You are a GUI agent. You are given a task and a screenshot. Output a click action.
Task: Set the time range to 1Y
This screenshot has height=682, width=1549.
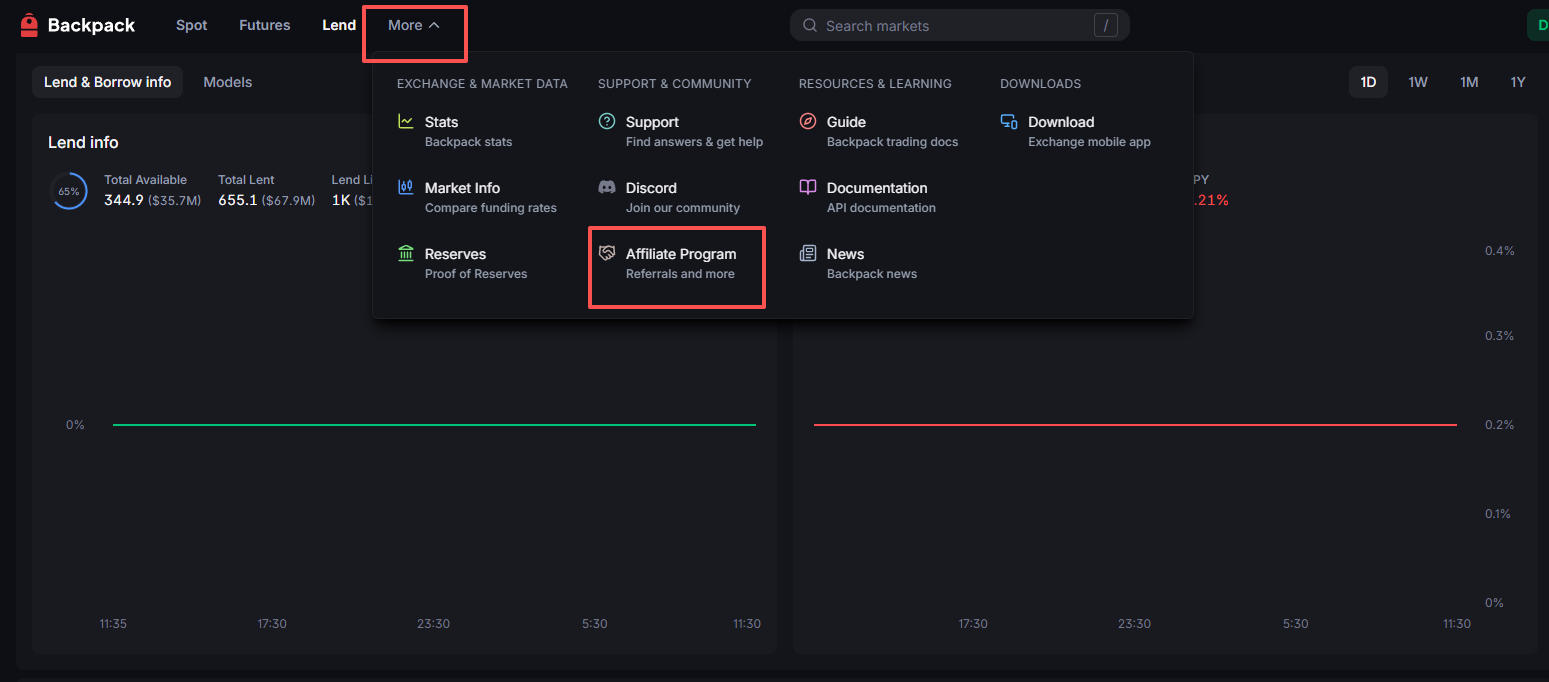pos(1517,82)
